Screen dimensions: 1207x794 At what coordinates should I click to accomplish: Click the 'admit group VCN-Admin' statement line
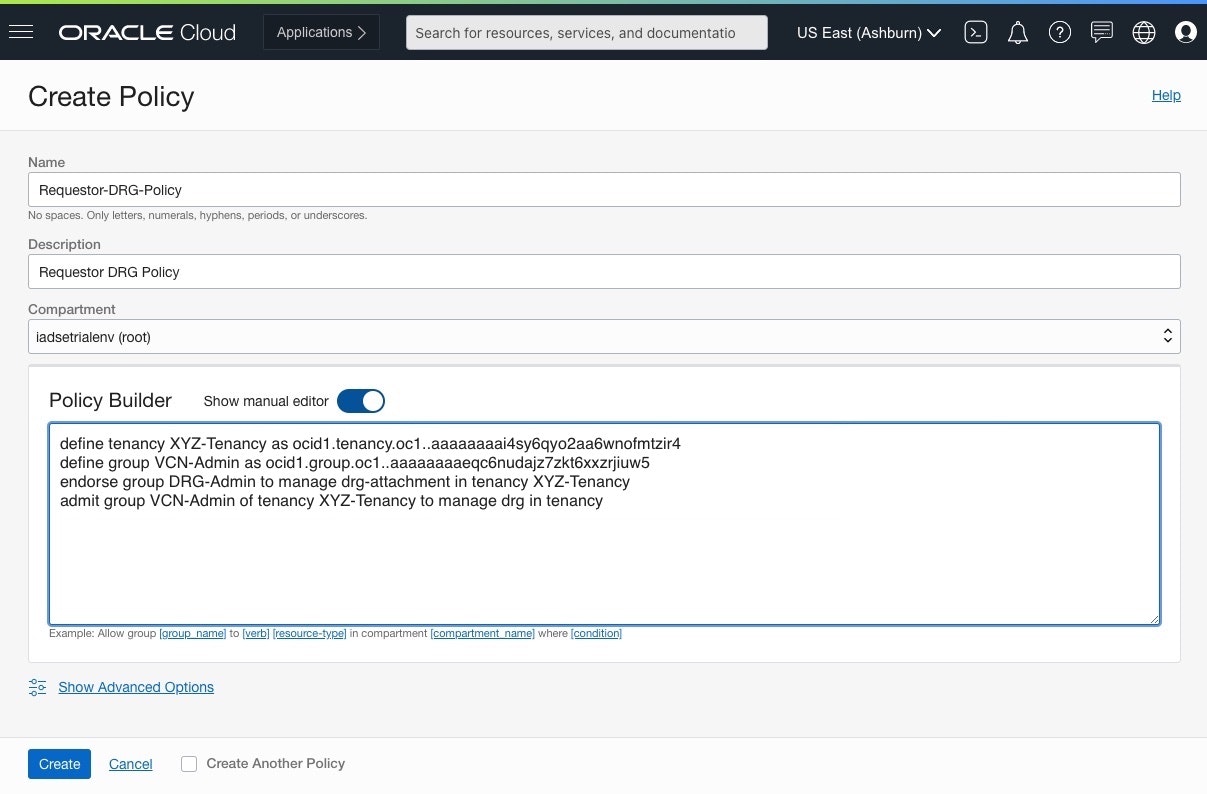click(331, 500)
